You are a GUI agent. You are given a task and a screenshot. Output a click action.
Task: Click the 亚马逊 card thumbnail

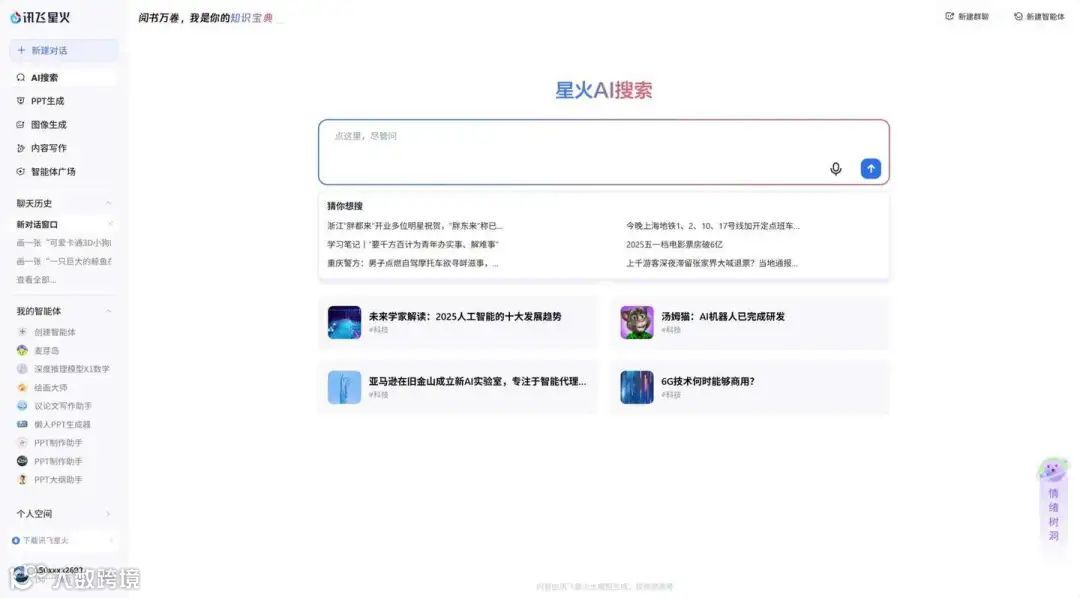click(x=344, y=387)
